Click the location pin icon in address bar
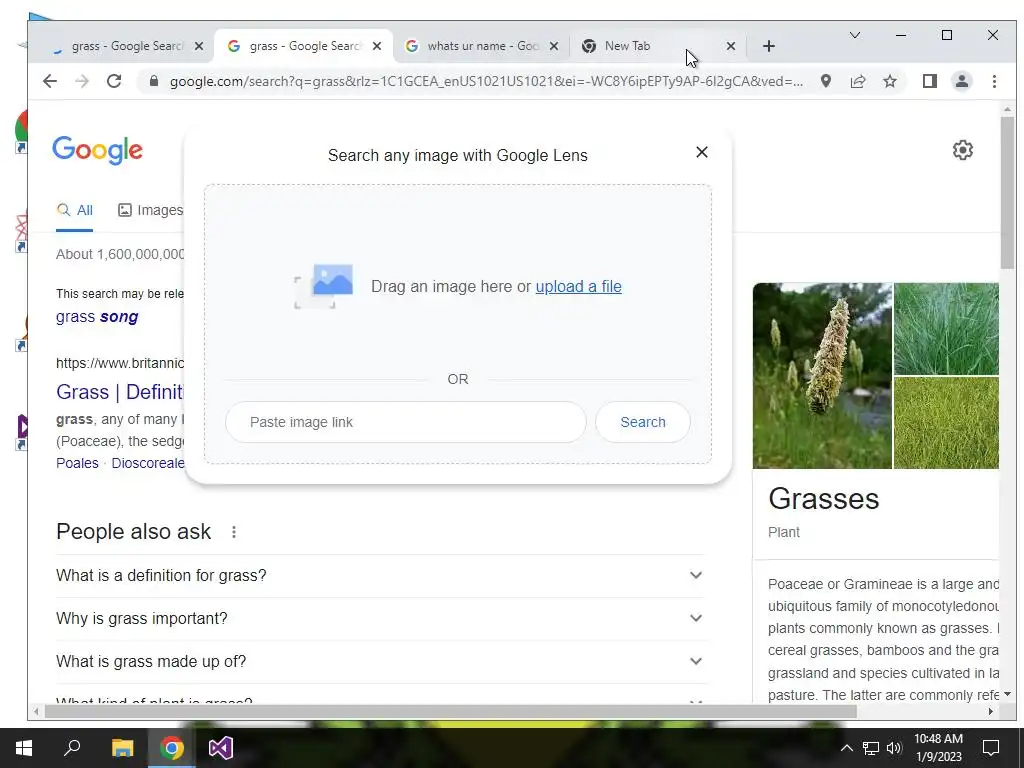1024x768 pixels. tap(825, 82)
